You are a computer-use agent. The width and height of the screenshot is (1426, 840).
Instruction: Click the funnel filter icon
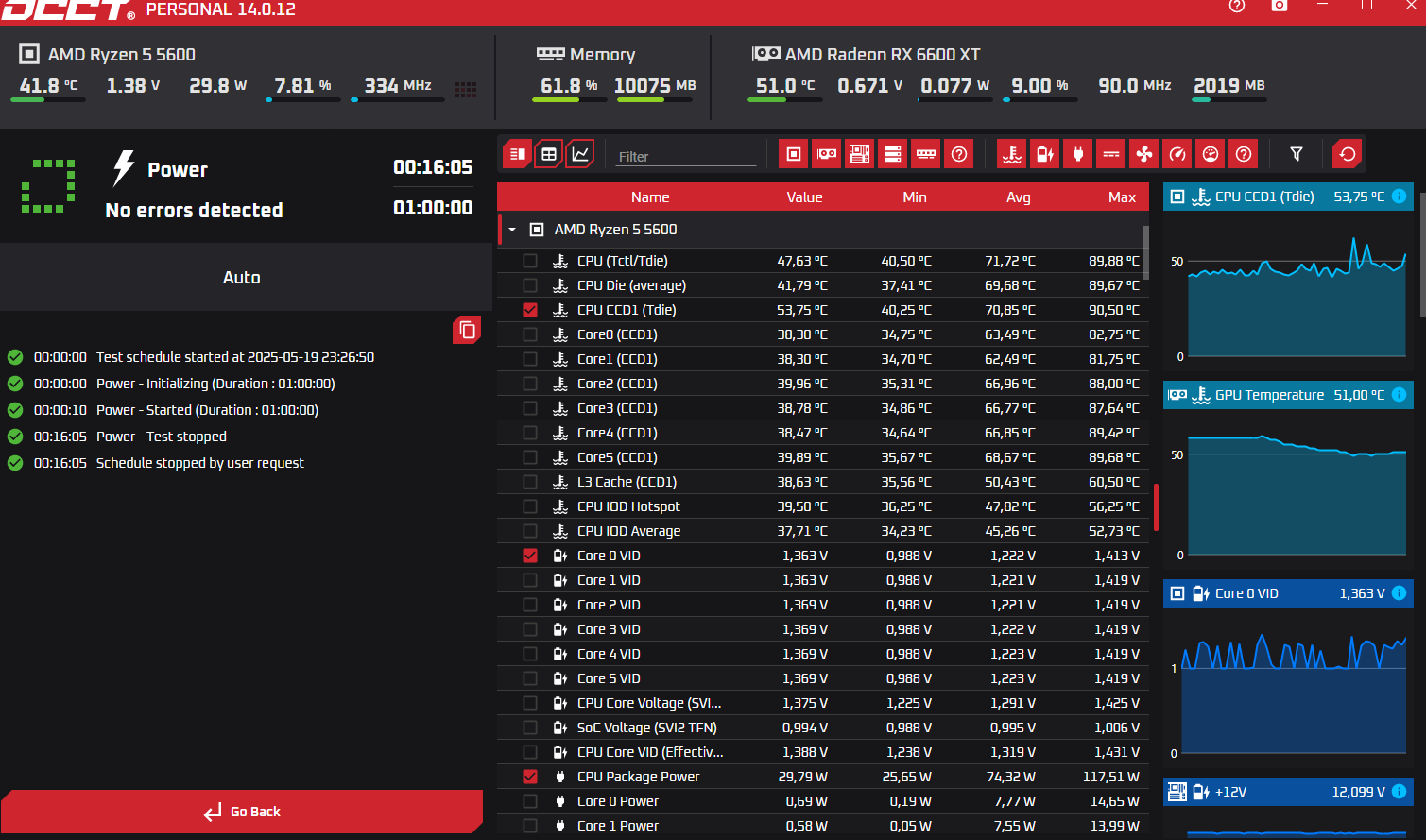(1297, 154)
